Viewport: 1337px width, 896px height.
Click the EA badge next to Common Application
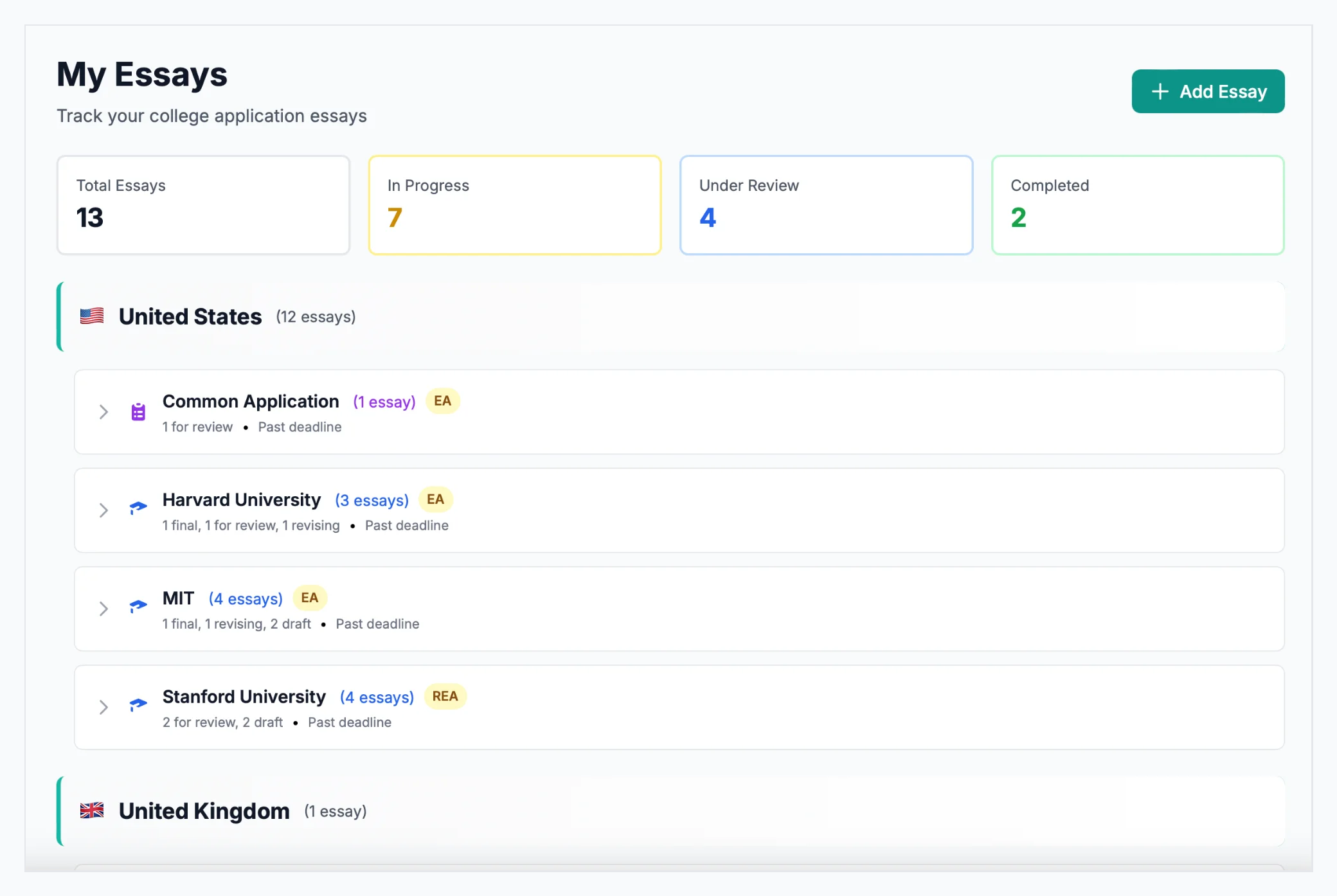pyautogui.click(x=442, y=400)
